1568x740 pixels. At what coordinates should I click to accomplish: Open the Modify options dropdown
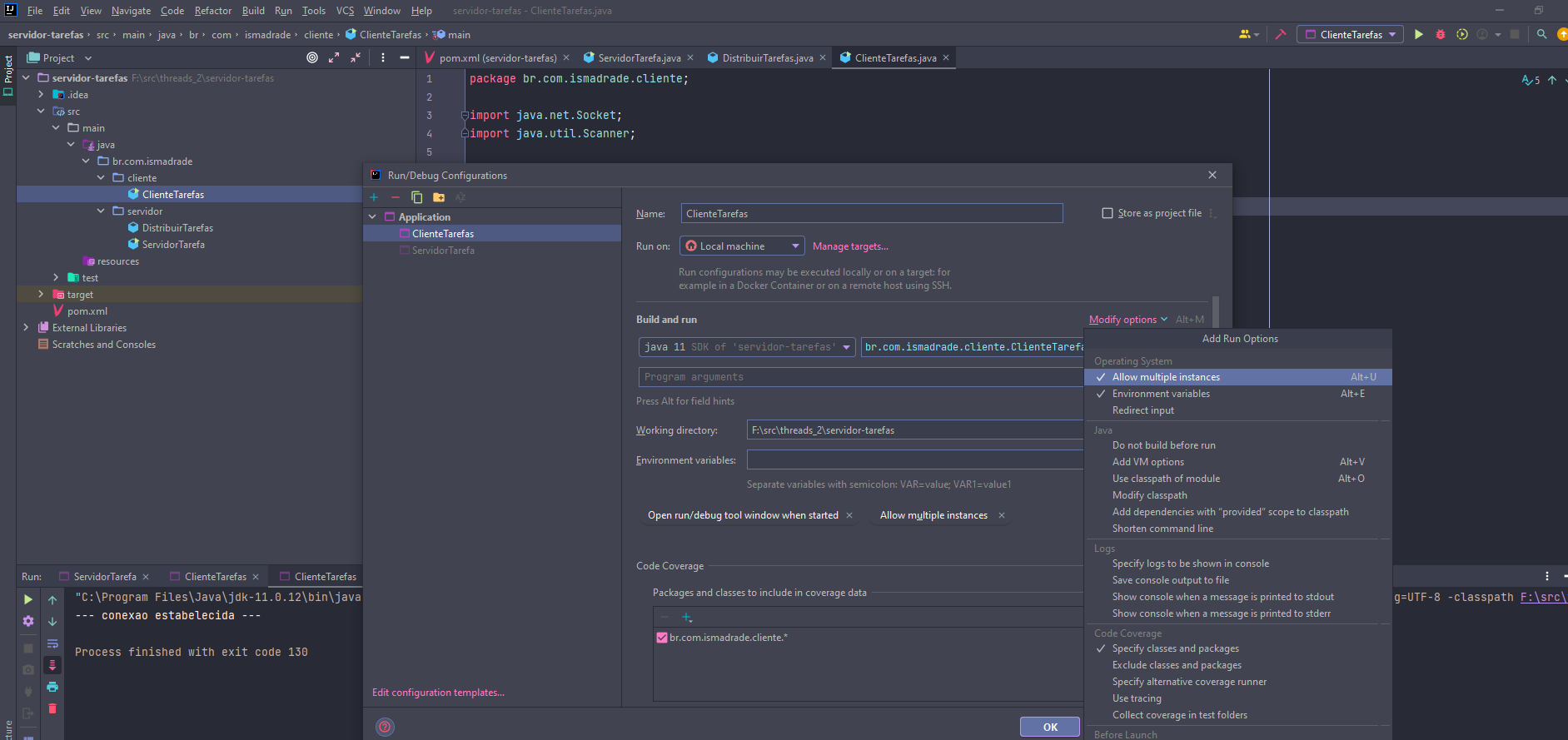click(1127, 320)
